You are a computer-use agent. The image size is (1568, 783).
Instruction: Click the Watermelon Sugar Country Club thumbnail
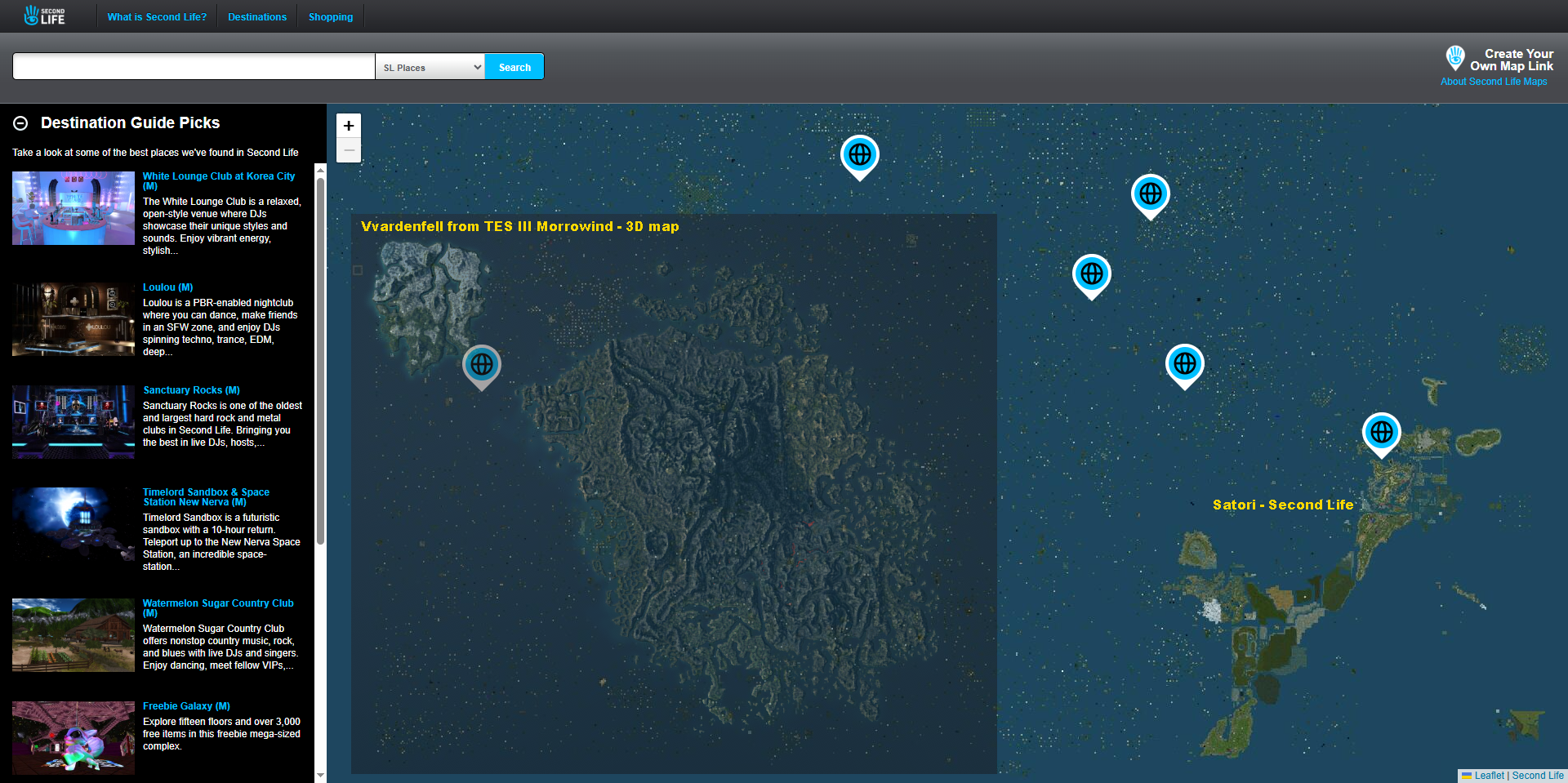pyautogui.click(x=73, y=635)
